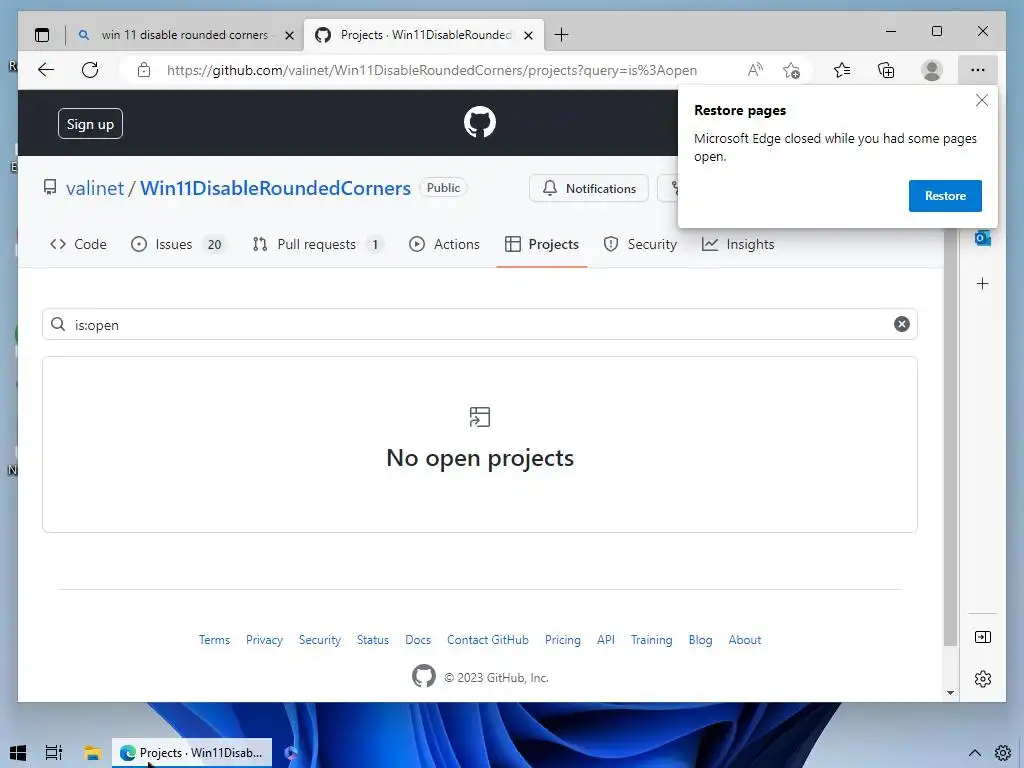Open Win11DisableRoundedCorners repository link

pos(275,188)
